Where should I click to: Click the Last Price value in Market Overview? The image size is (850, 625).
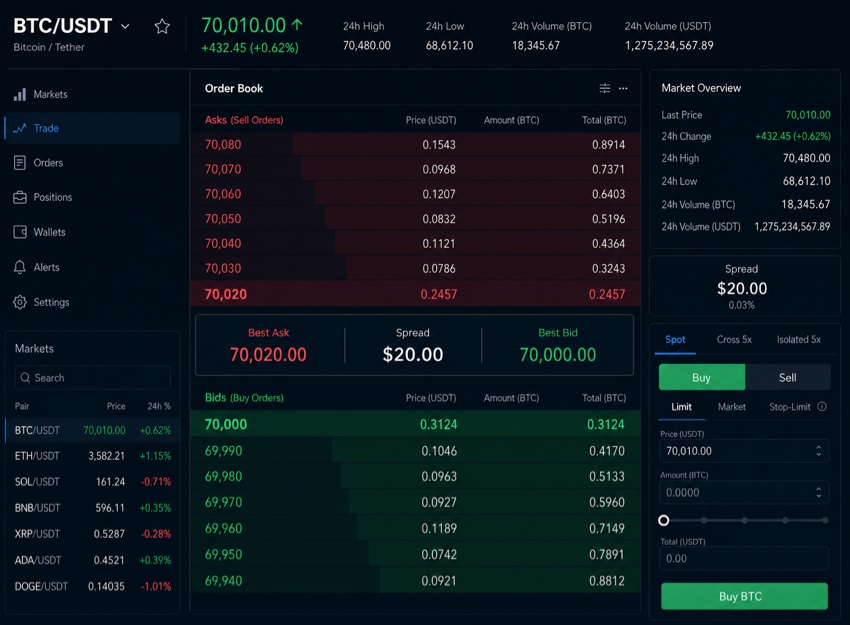tap(808, 115)
